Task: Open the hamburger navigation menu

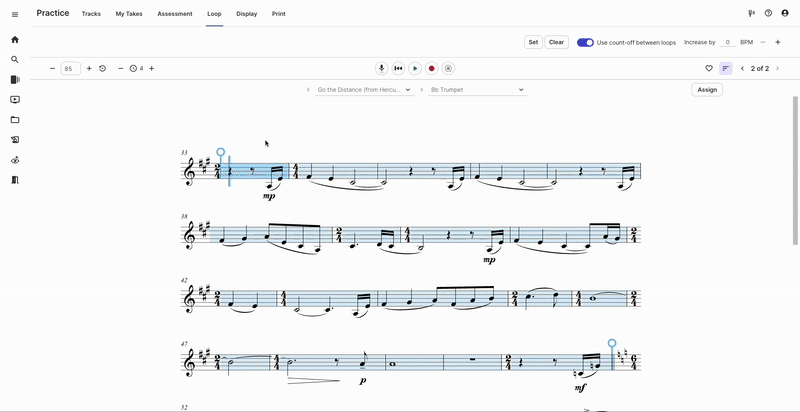Action: click(x=15, y=14)
